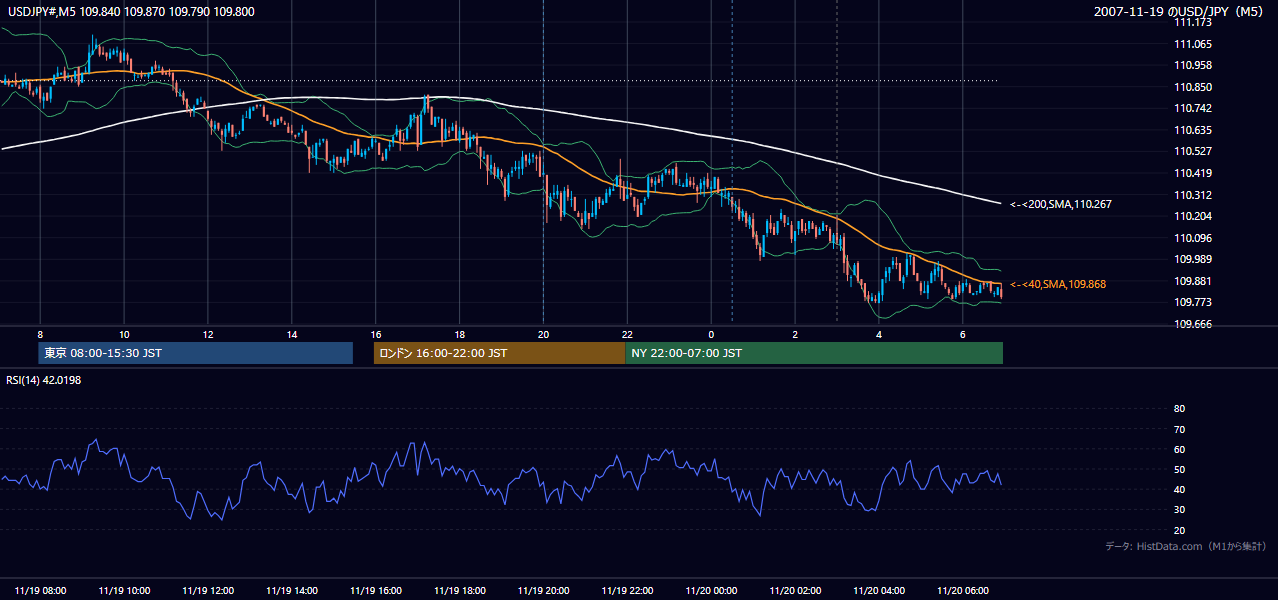The height and width of the screenshot is (600, 1278).
Task: Click price axis value 110.850
Action: tap(1193, 87)
